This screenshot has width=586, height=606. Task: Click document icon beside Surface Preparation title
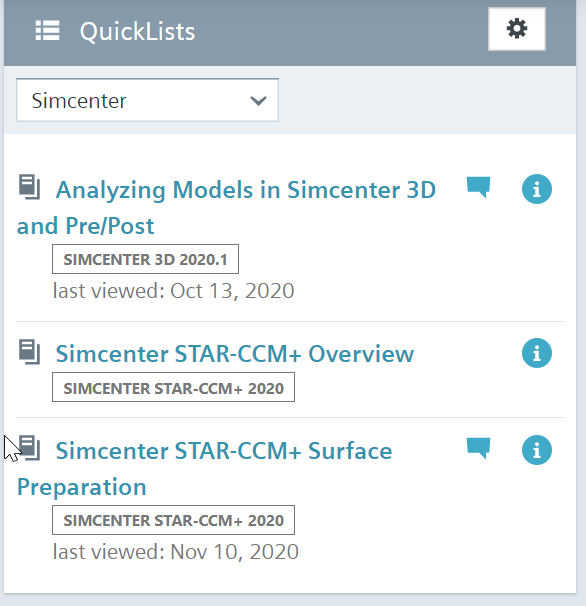29,448
